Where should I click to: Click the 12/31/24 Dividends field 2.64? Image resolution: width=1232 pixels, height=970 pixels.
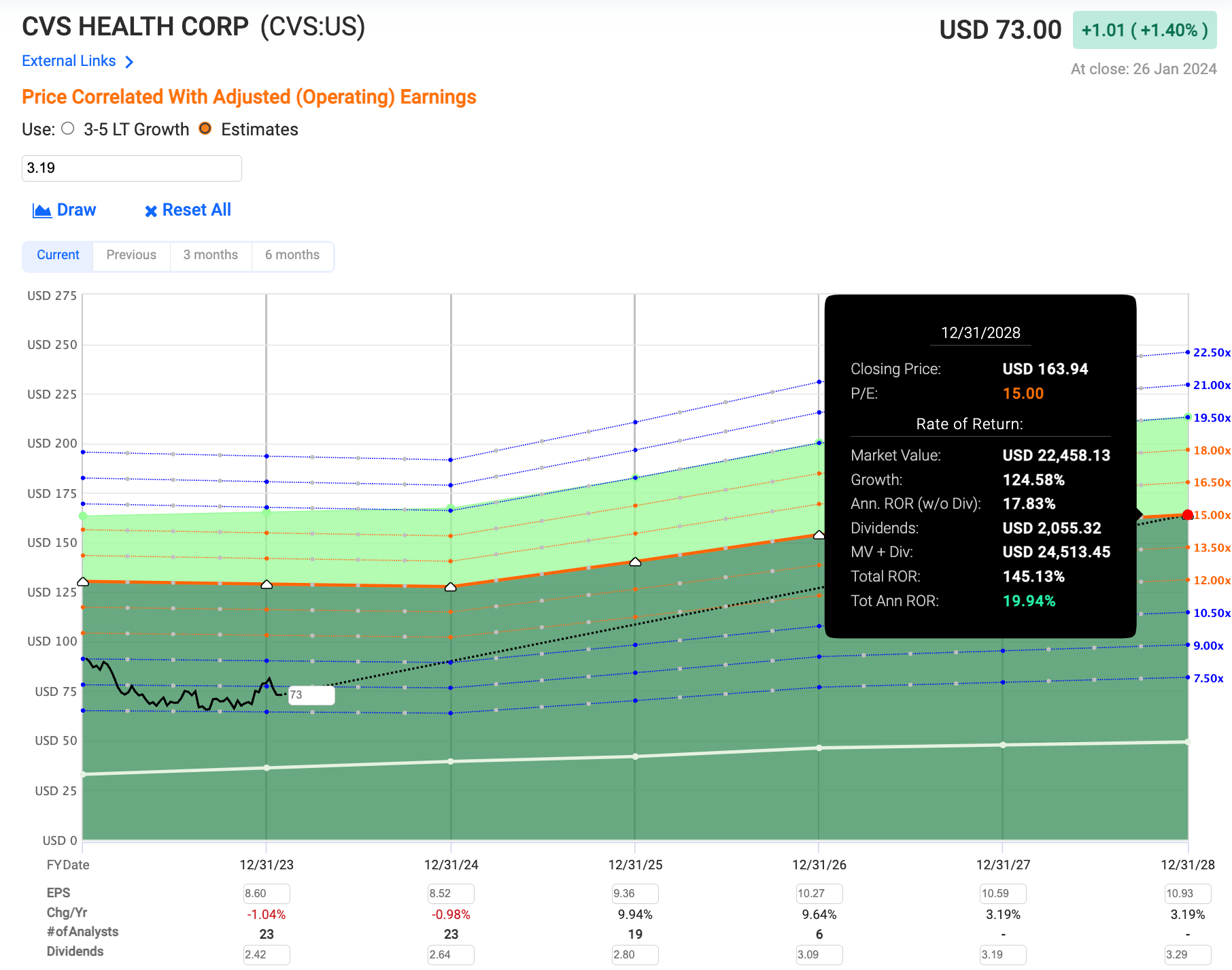pyautogui.click(x=451, y=954)
